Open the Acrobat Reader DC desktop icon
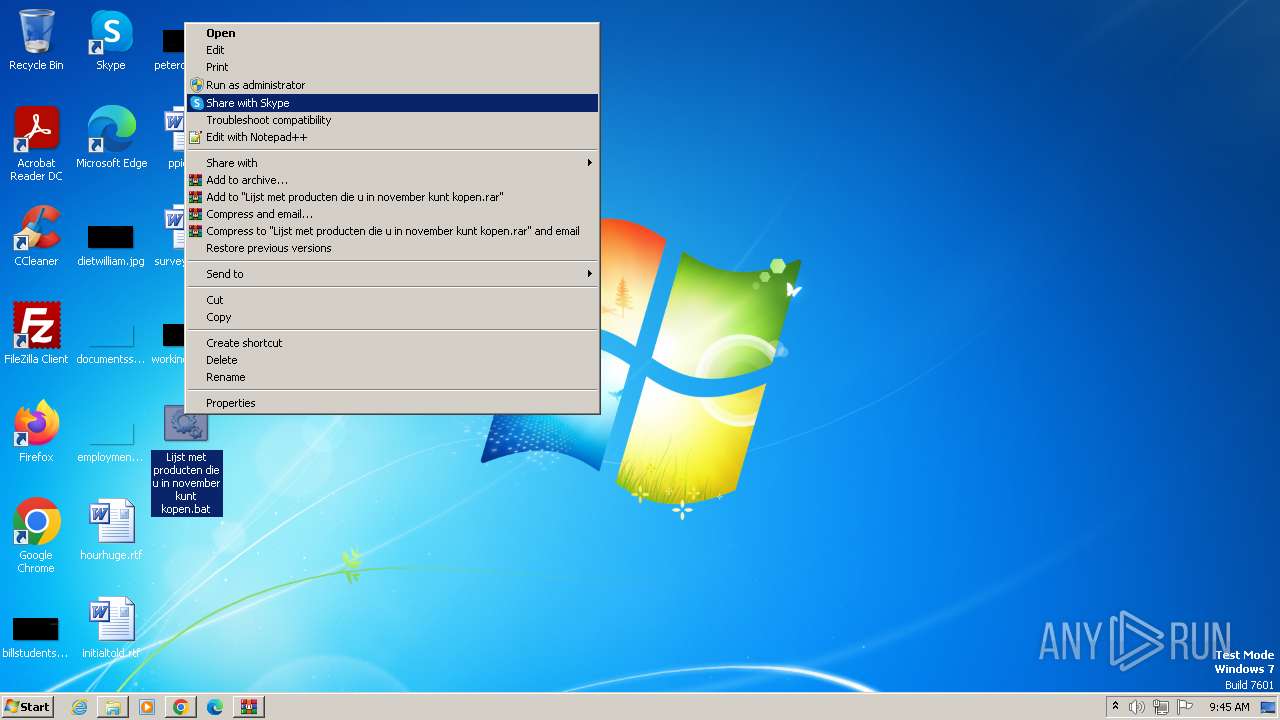Screen dimensions: 1280x720 point(36,144)
